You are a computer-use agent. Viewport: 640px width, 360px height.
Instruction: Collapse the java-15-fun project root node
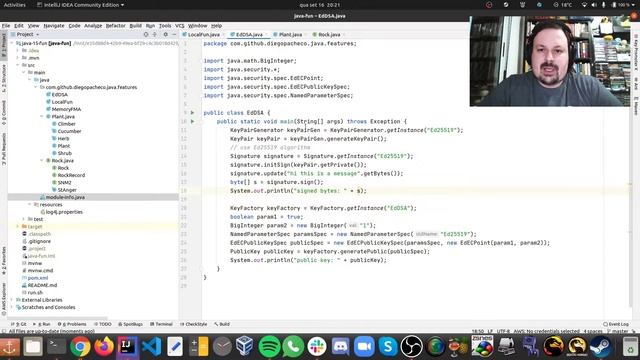click(x=12, y=43)
